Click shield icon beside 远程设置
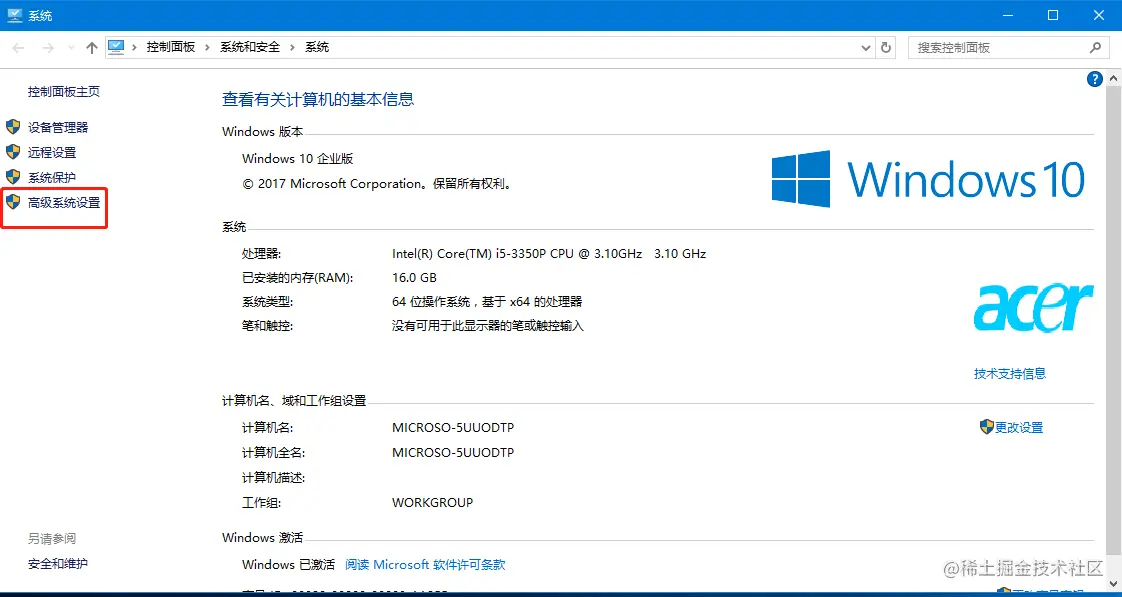1122x597 pixels. click(13, 152)
